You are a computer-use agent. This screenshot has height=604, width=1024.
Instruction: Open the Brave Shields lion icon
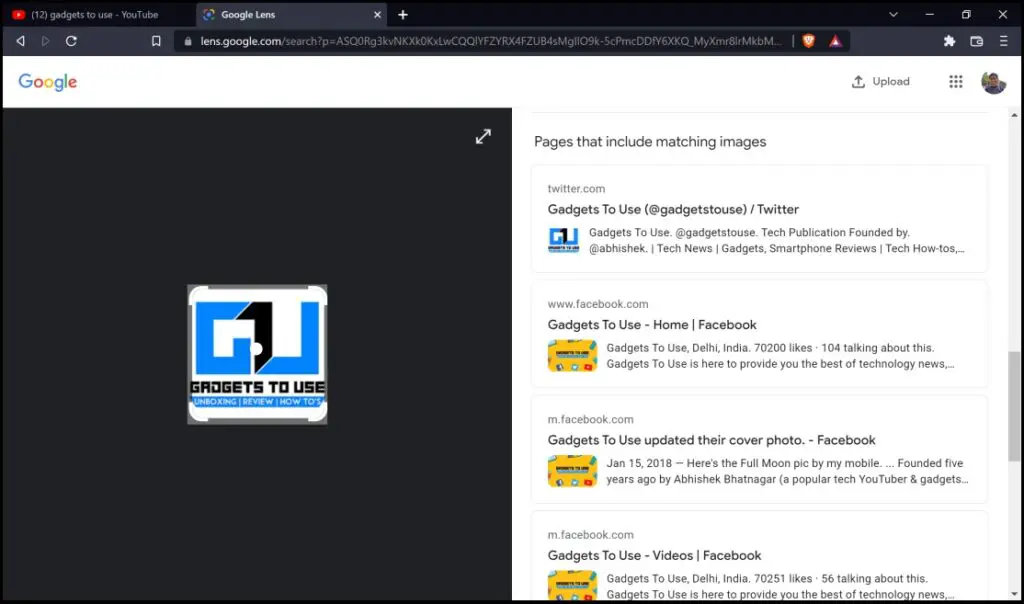pos(808,41)
